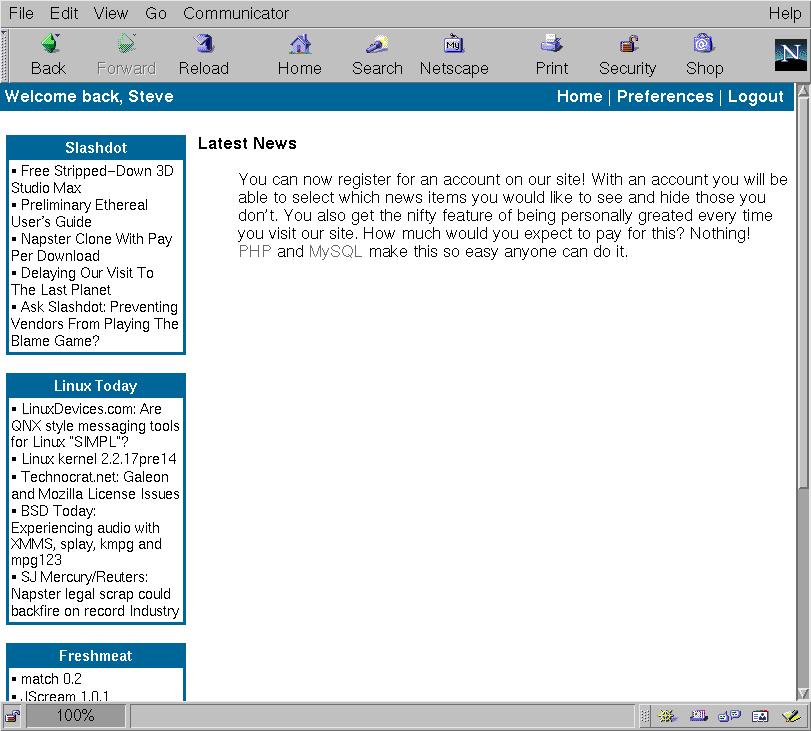
Task: Click the vertical scrollbar thumb
Action: pyautogui.click(x=803, y=293)
